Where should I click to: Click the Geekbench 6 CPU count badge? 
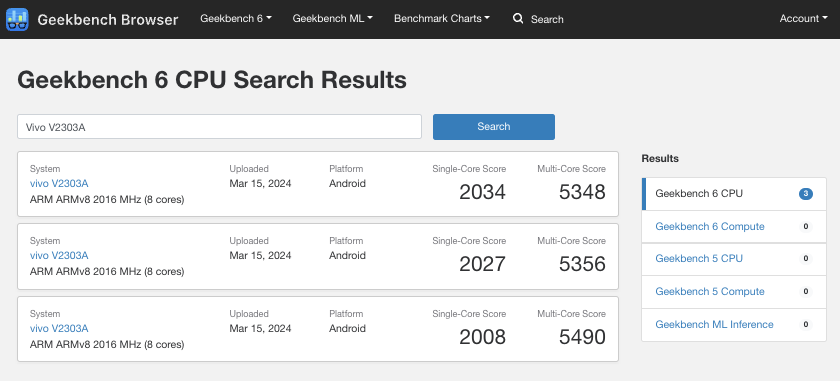(x=806, y=193)
